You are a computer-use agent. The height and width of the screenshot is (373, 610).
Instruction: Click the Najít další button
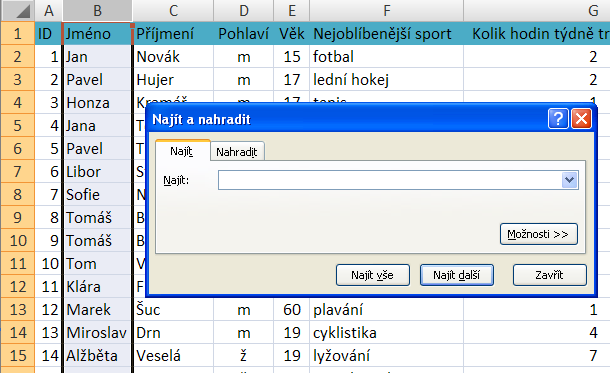[457, 275]
